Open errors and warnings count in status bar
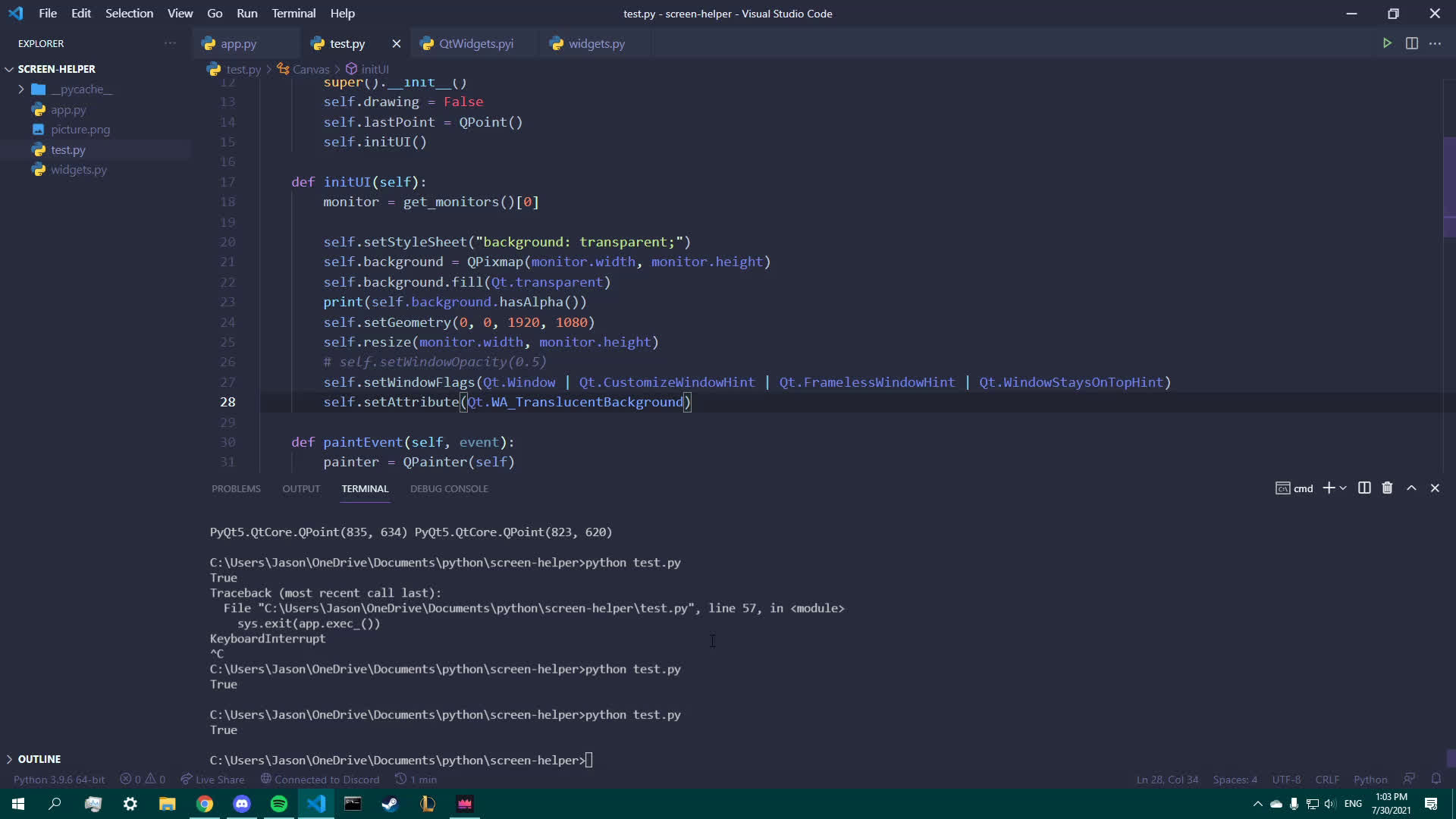This screenshot has width=1456, height=819. click(x=143, y=780)
